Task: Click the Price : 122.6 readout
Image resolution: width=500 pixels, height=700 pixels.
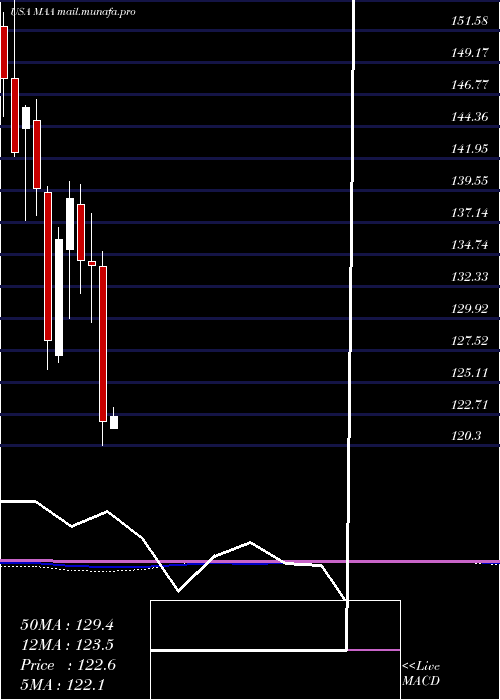Action: click(x=68, y=665)
